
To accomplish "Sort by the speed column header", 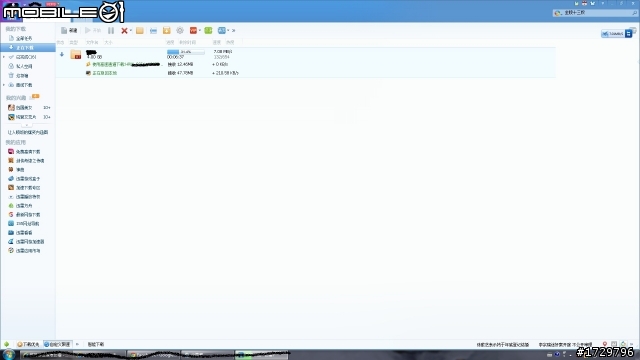I will pyautogui.click(x=217, y=42).
